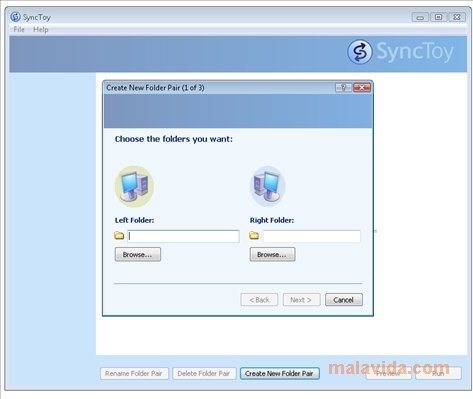Click the Back button

259,300
